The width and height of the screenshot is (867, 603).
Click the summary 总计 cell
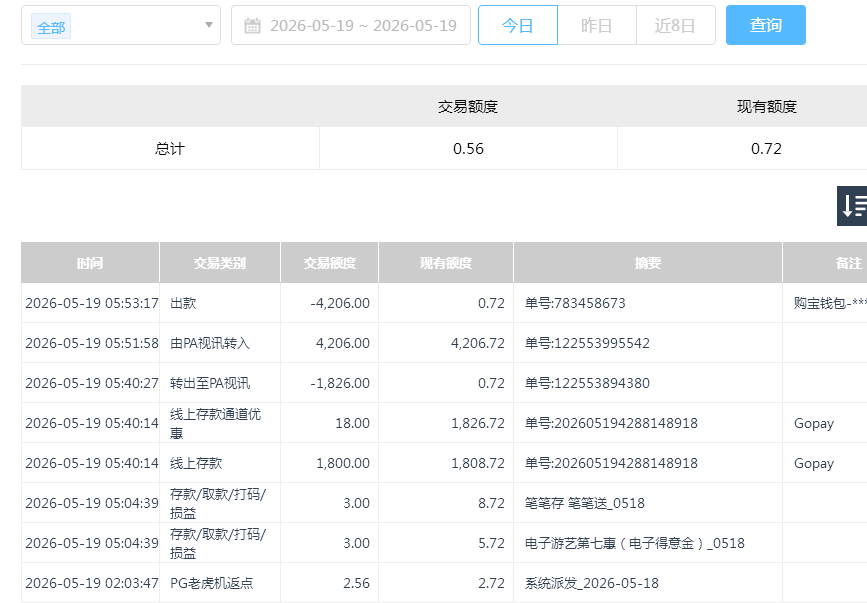click(170, 148)
